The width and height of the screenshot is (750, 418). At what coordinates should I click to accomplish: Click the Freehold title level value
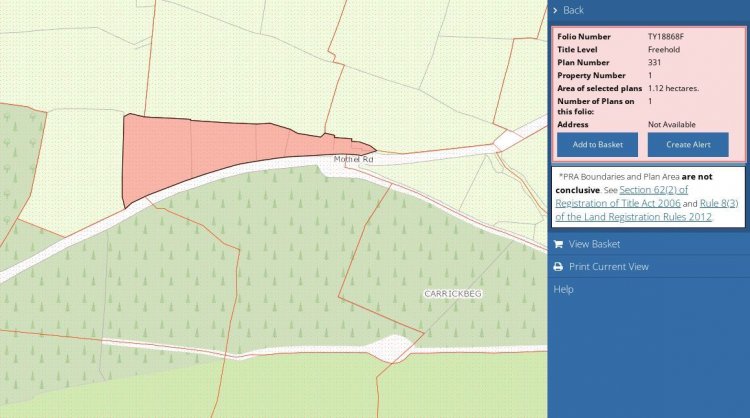coord(664,49)
